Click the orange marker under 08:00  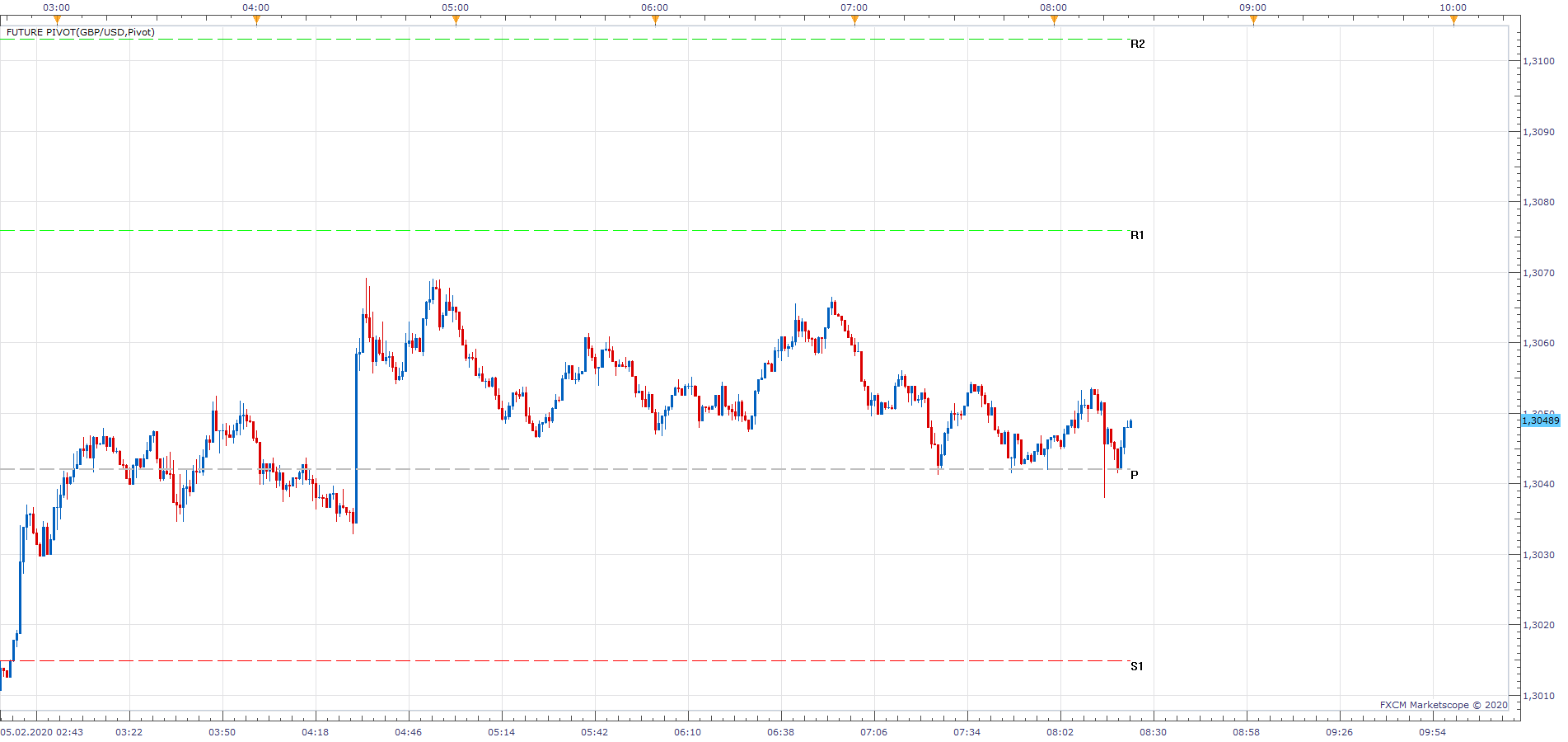[x=1054, y=21]
